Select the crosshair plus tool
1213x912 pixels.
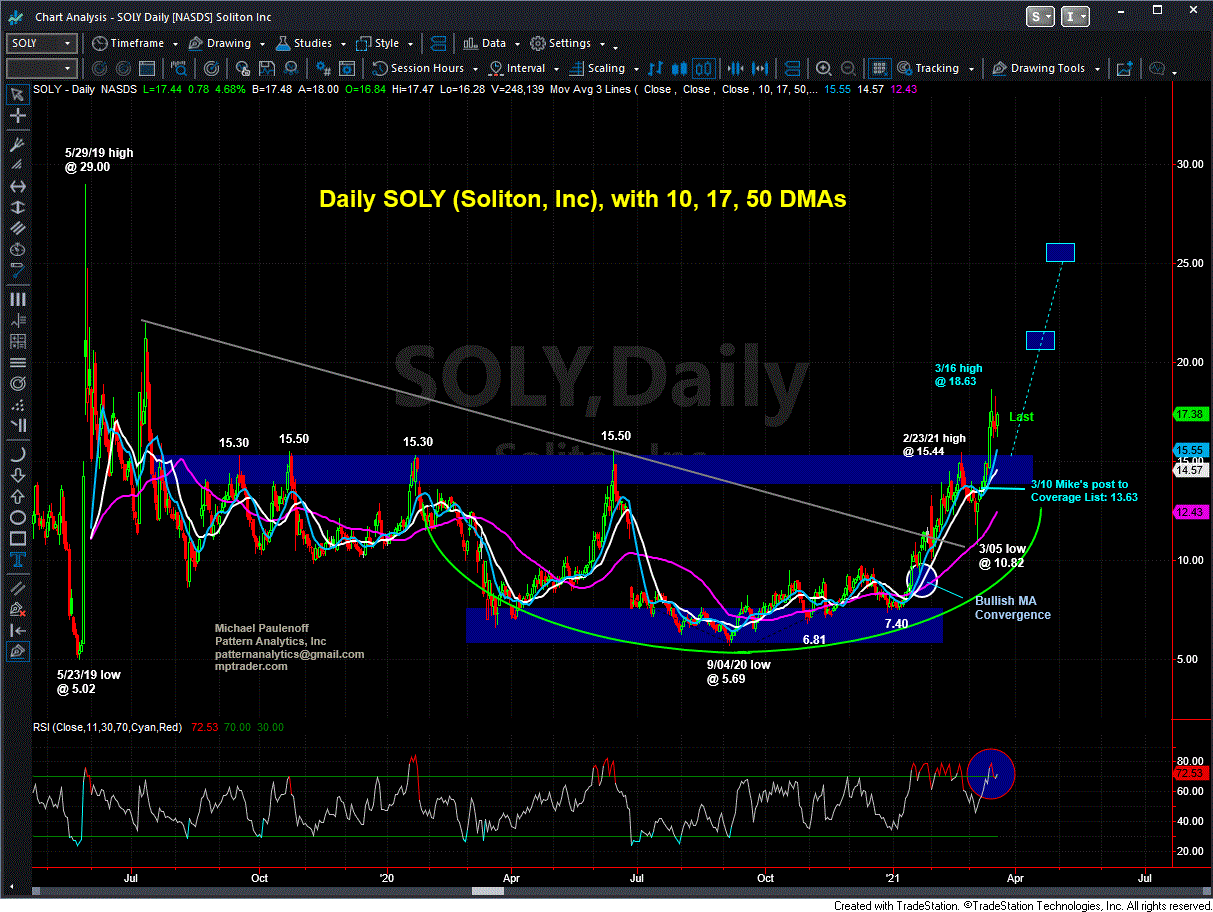pos(17,116)
